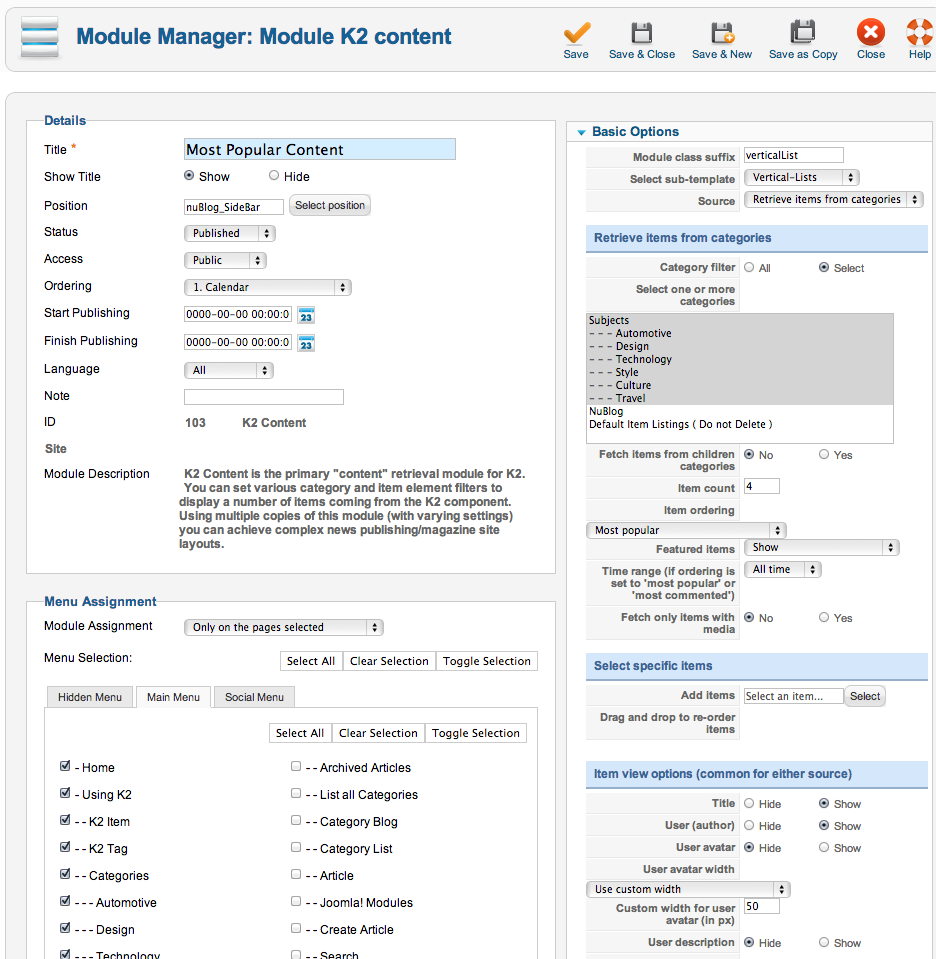This screenshot has width=936, height=959.
Task: Set item Title option to Hide
Action: tap(749, 804)
